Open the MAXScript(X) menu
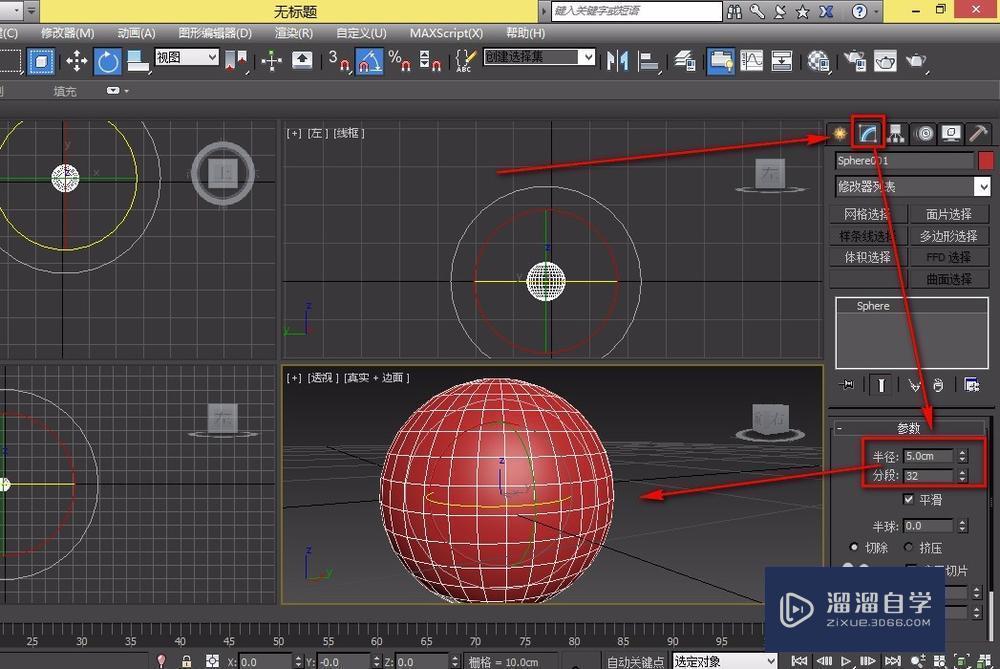The image size is (1000, 669). click(x=446, y=33)
